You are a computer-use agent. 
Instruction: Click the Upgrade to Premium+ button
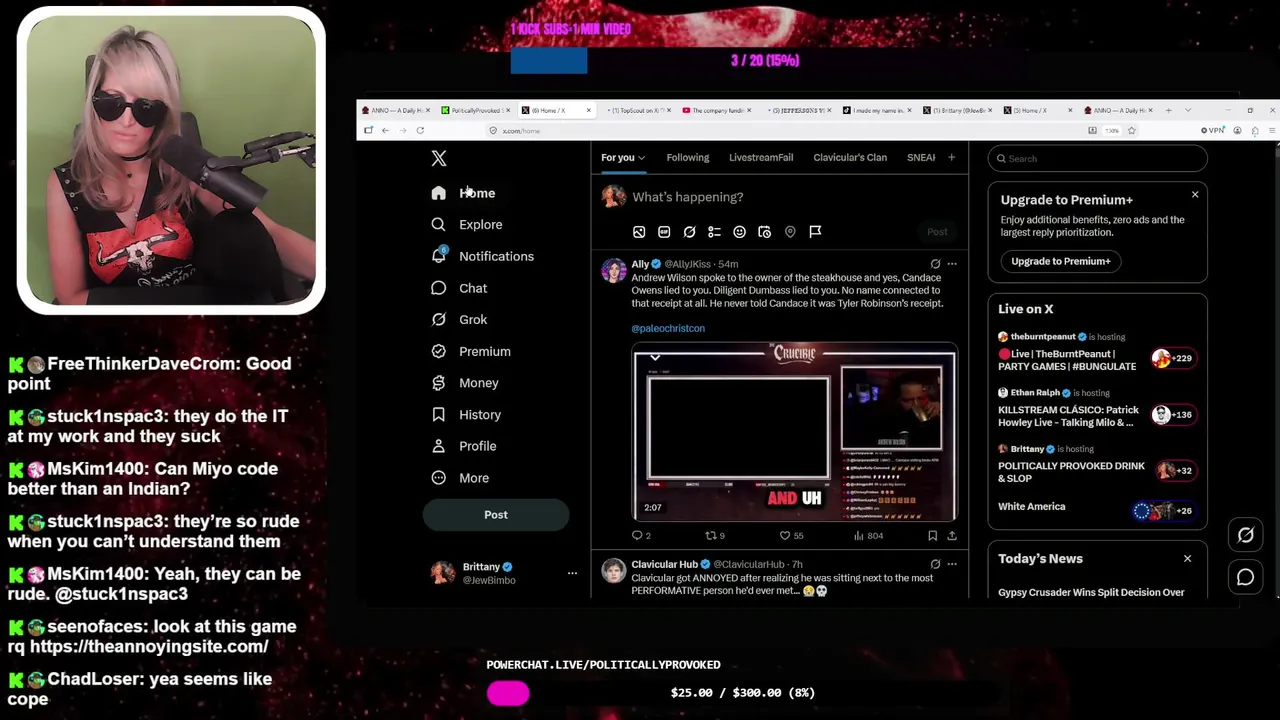(x=1061, y=261)
